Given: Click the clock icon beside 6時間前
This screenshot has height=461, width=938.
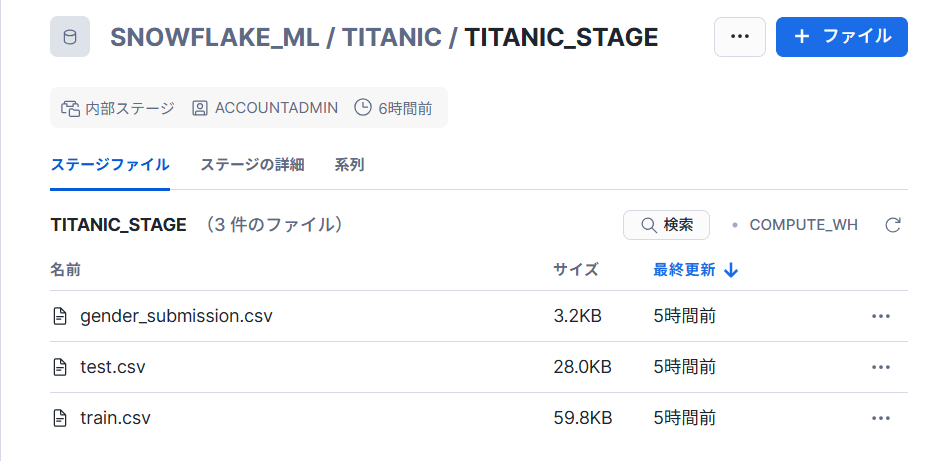Looking at the screenshot, I should [x=363, y=108].
